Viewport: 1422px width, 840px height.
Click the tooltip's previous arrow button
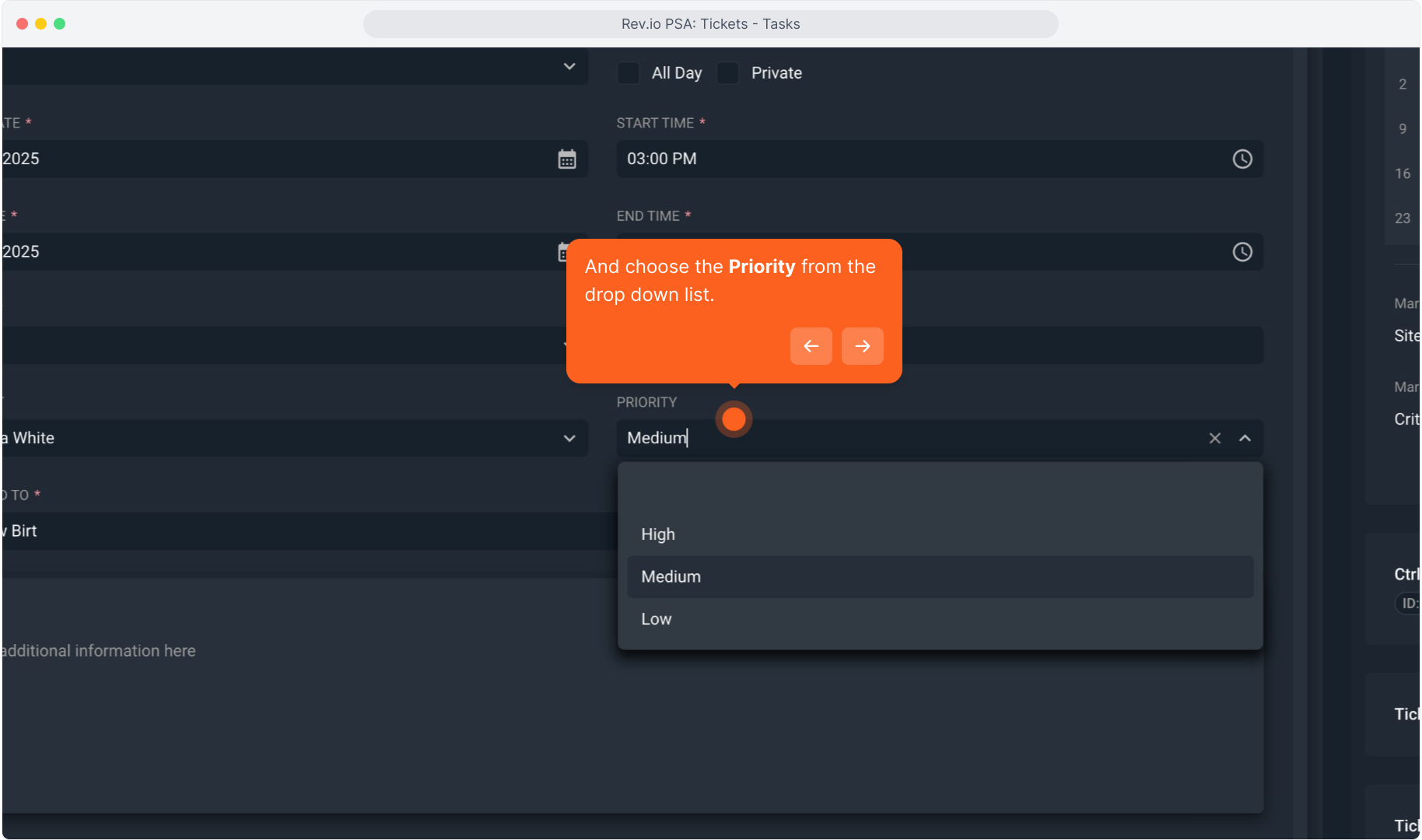811,346
